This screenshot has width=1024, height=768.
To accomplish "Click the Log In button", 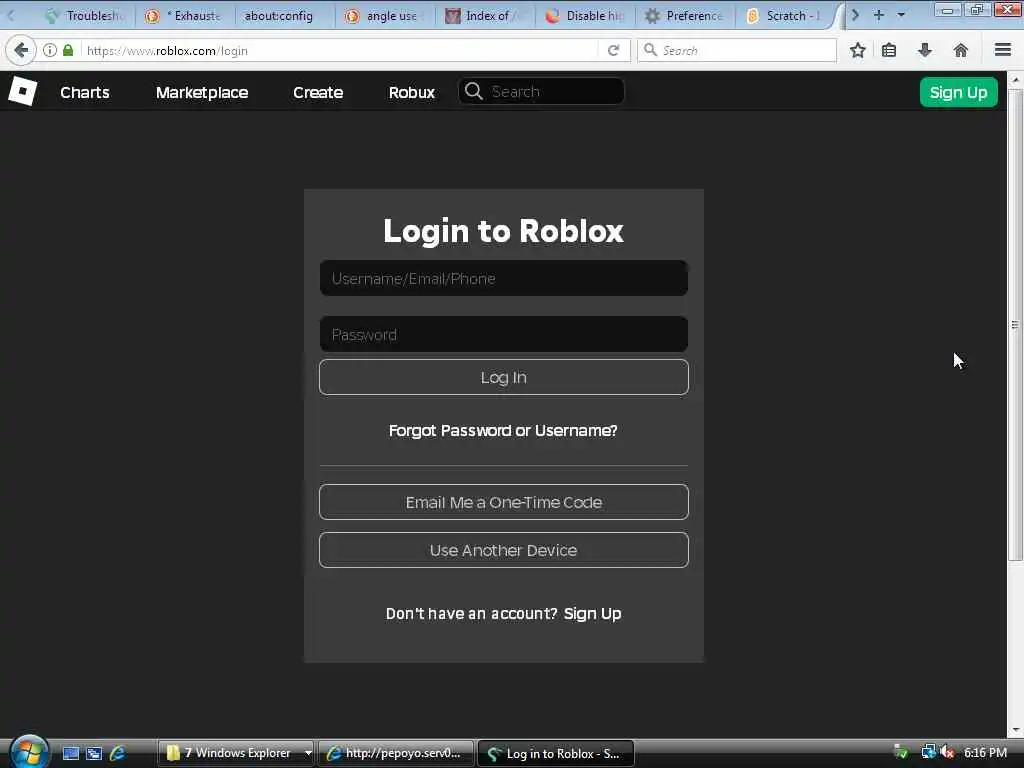I will (x=504, y=377).
